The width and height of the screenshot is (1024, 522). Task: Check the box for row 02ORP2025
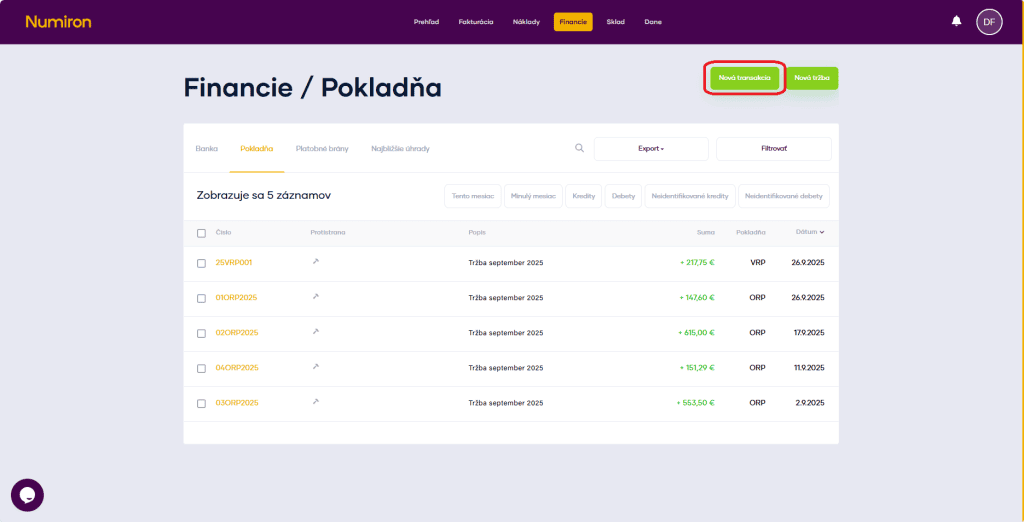click(x=201, y=334)
